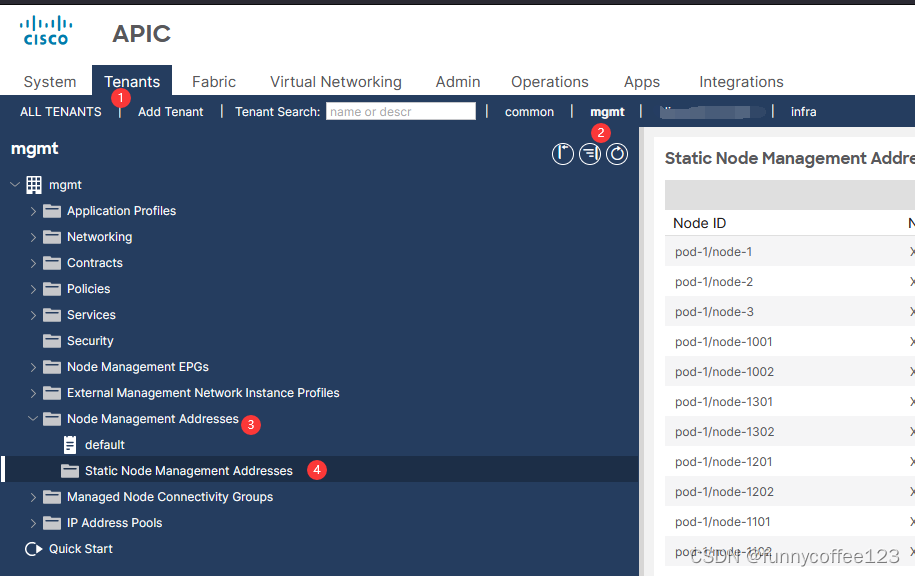915x576 pixels.
Task: Click the first round navigation toolbar icon
Action: coord(563,154)
